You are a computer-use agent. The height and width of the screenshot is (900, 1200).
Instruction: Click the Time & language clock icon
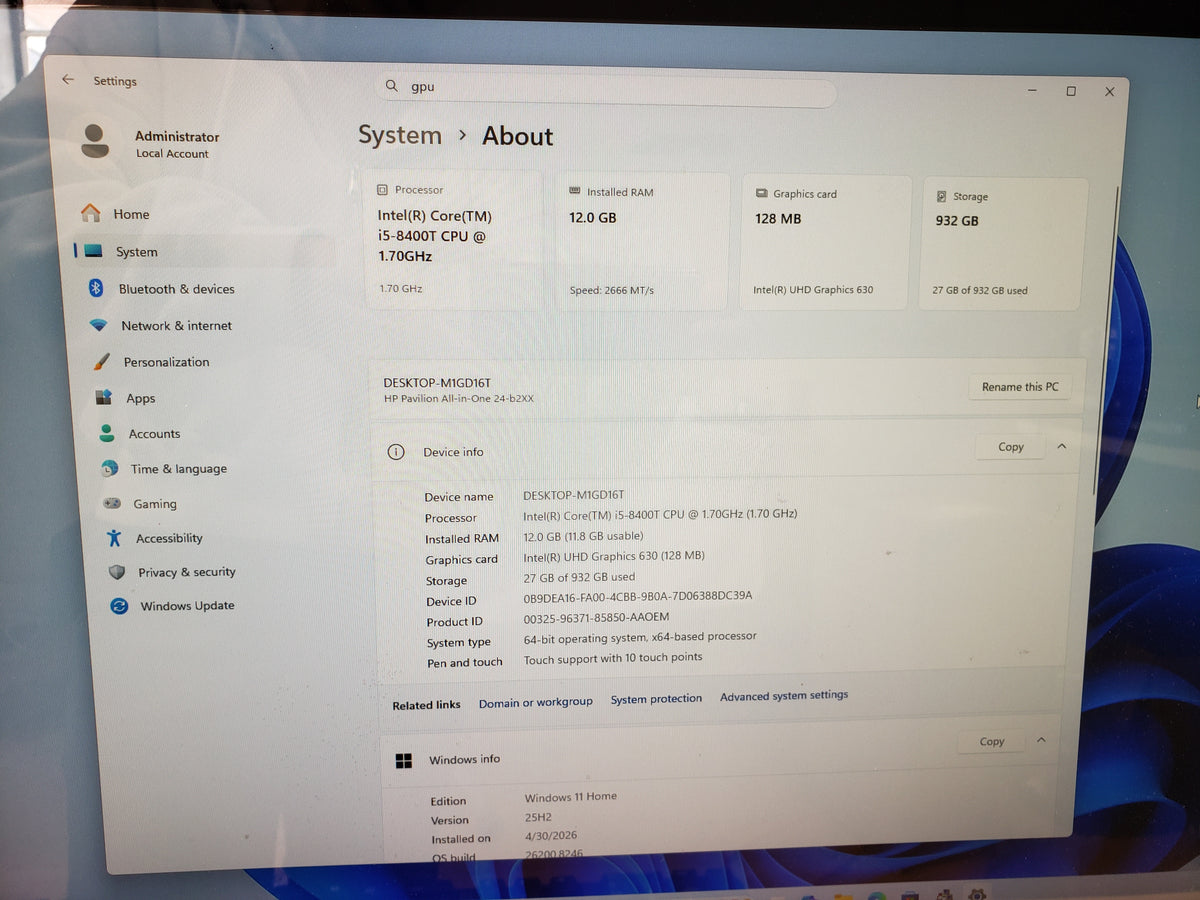tap(109, 468)
